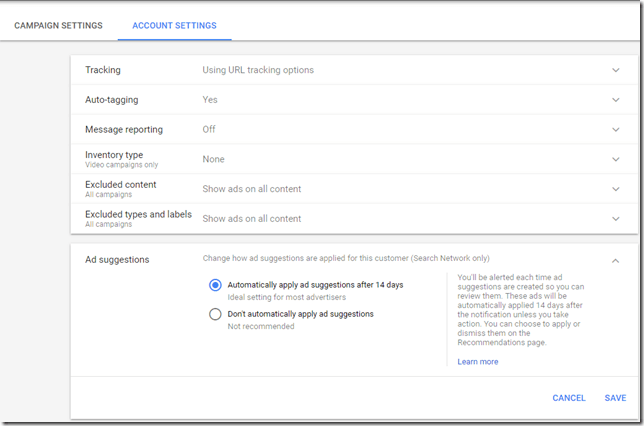Click the Cancel button
The image size is (644, 426).
(x=569, y=398)
